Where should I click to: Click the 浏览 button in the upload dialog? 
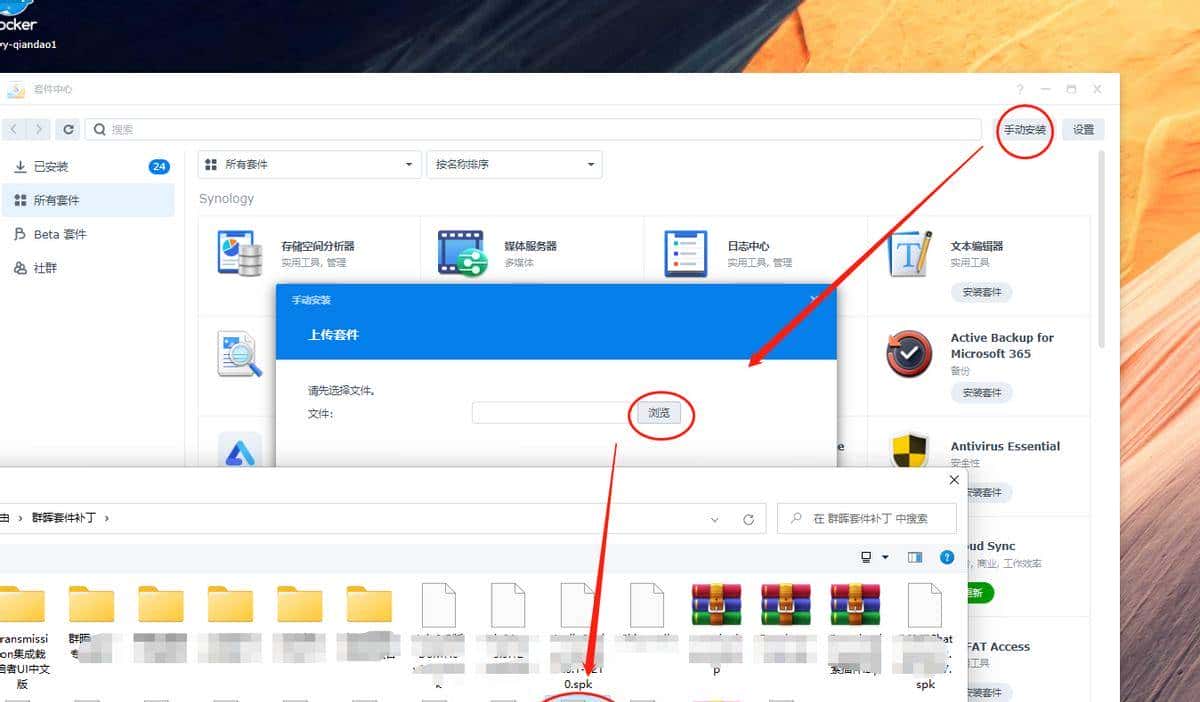(x=659, y=412)
